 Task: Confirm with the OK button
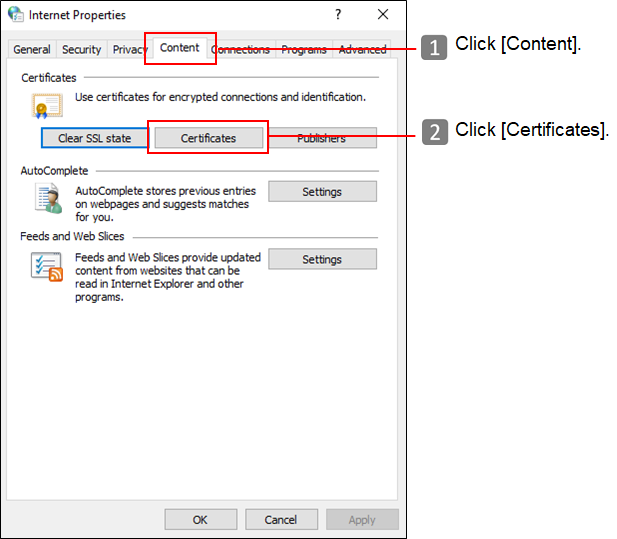[x=201, y=520]
